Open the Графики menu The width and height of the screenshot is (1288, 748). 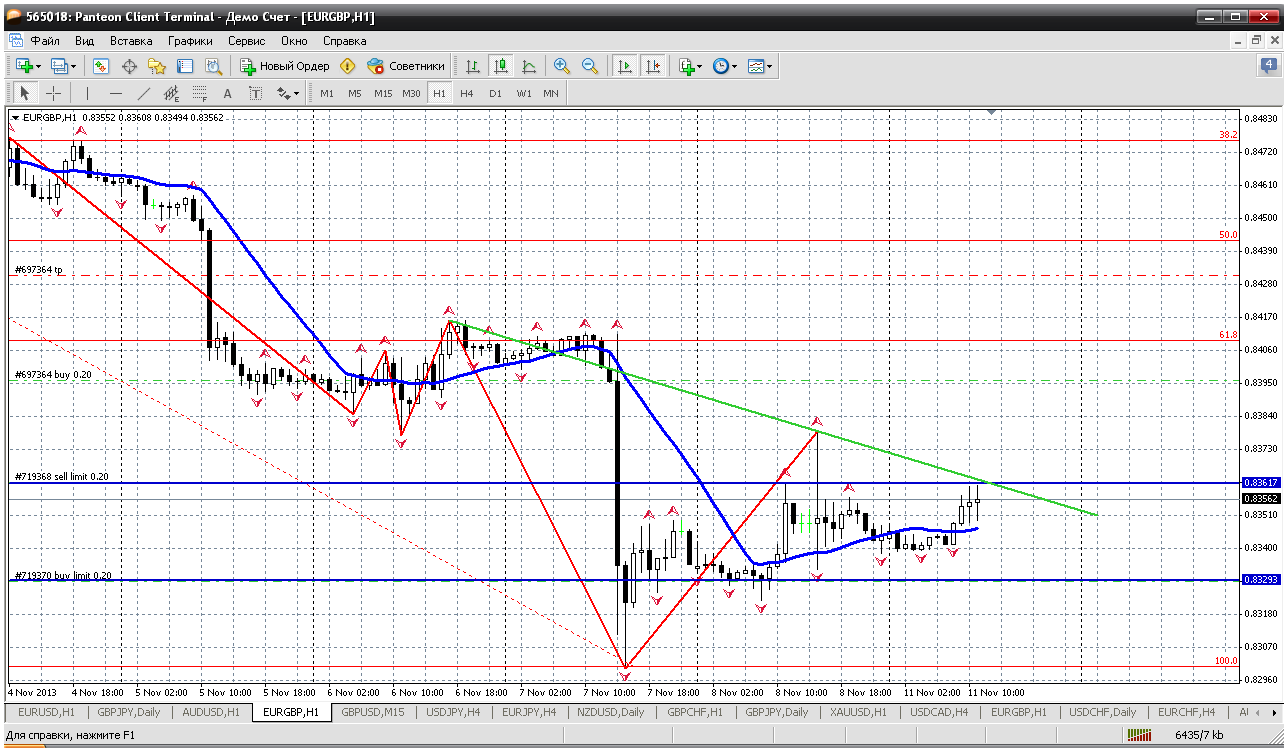190,41
